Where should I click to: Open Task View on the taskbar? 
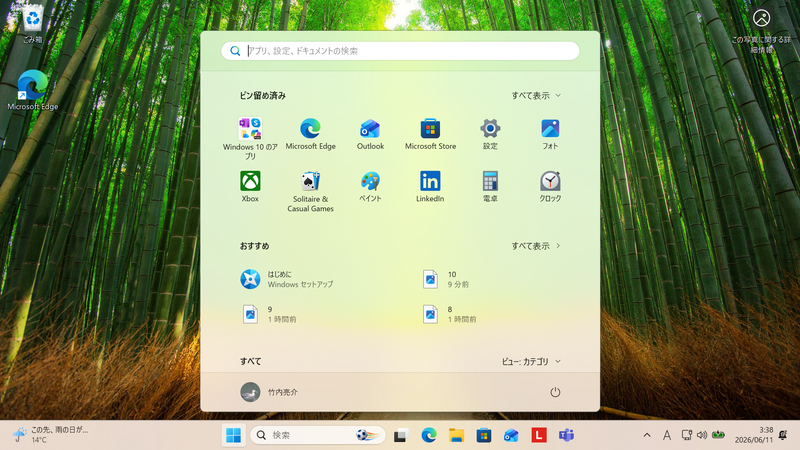(x=401, y=435)
